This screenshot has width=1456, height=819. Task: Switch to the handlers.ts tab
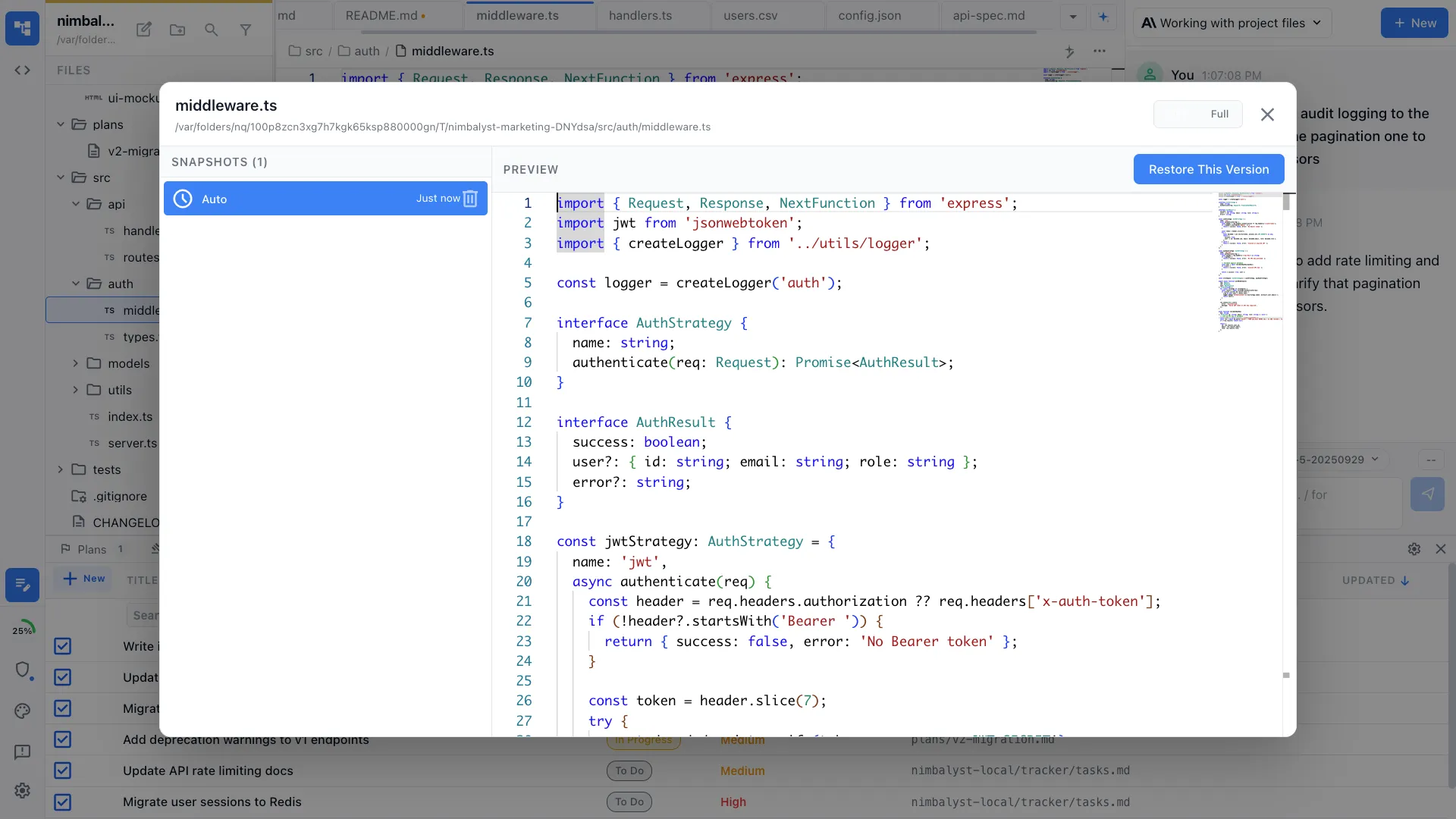(641, 15)
